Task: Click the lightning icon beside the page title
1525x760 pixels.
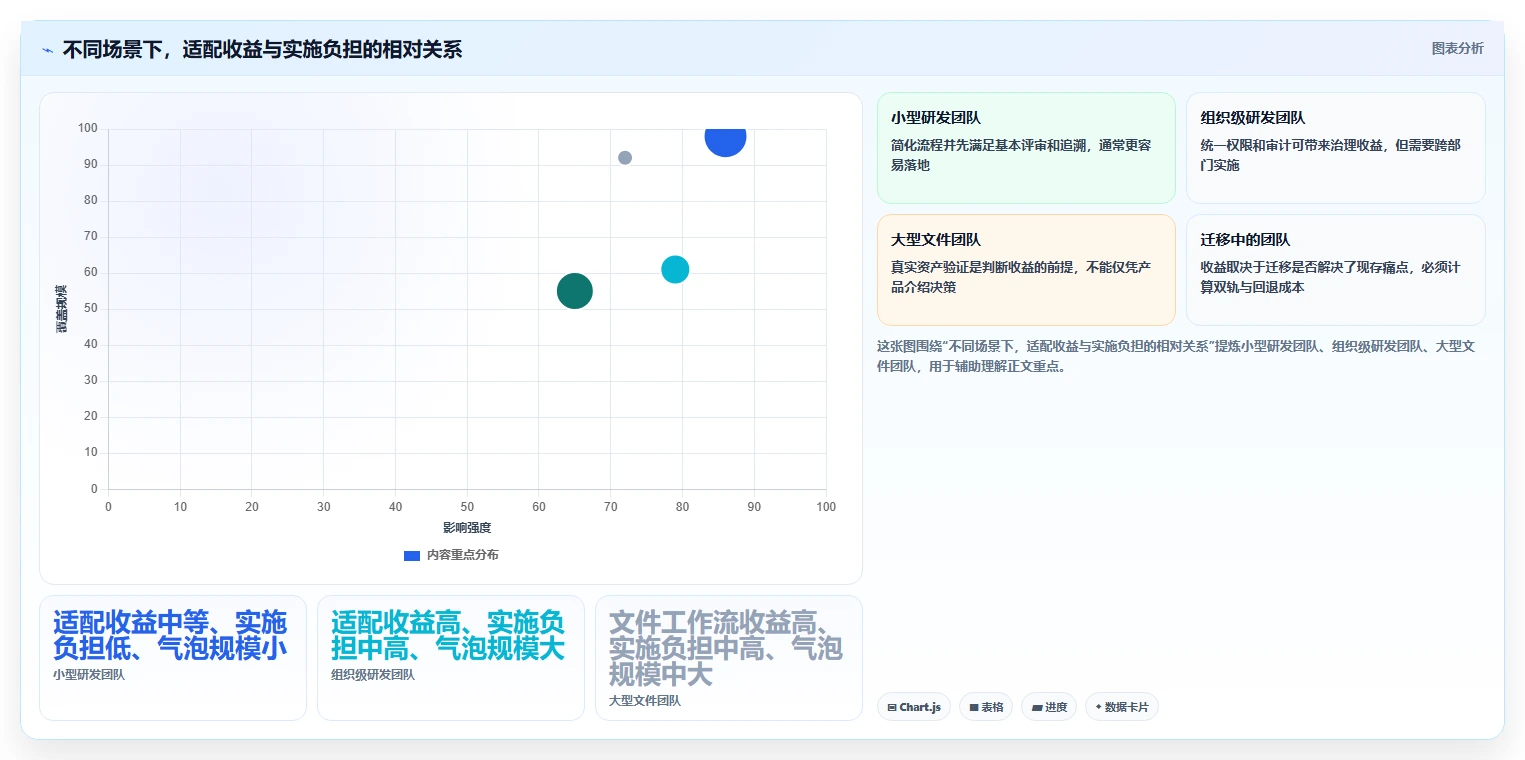Action: pos(47,50)
